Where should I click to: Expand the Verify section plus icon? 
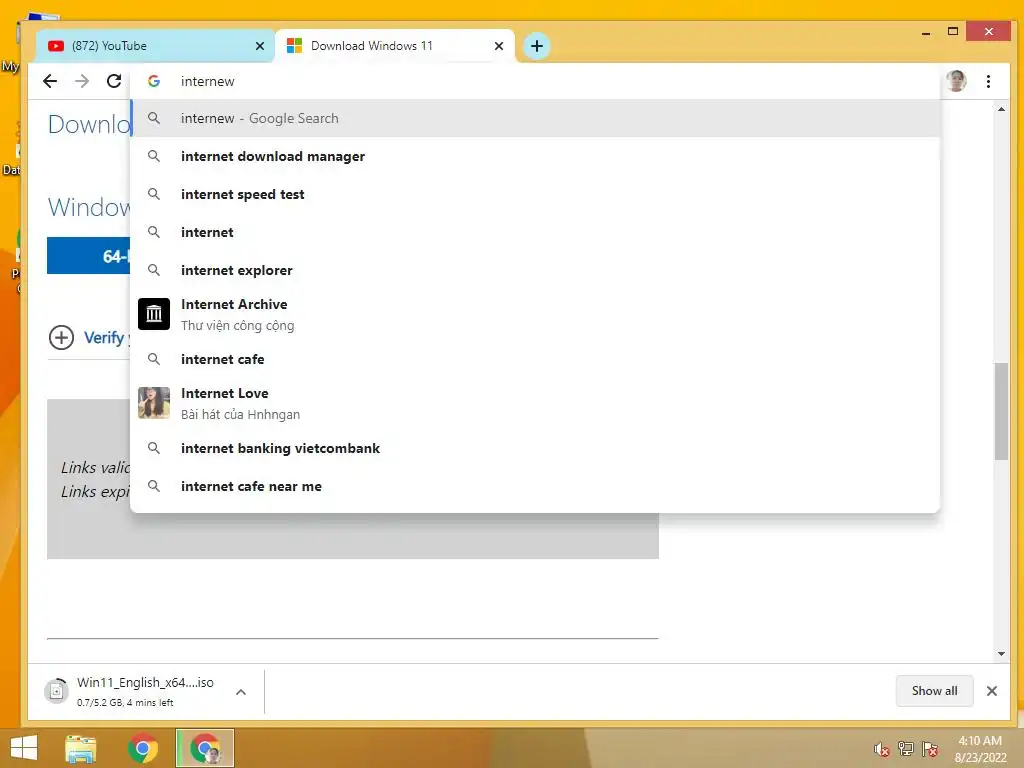click(61, 338)
